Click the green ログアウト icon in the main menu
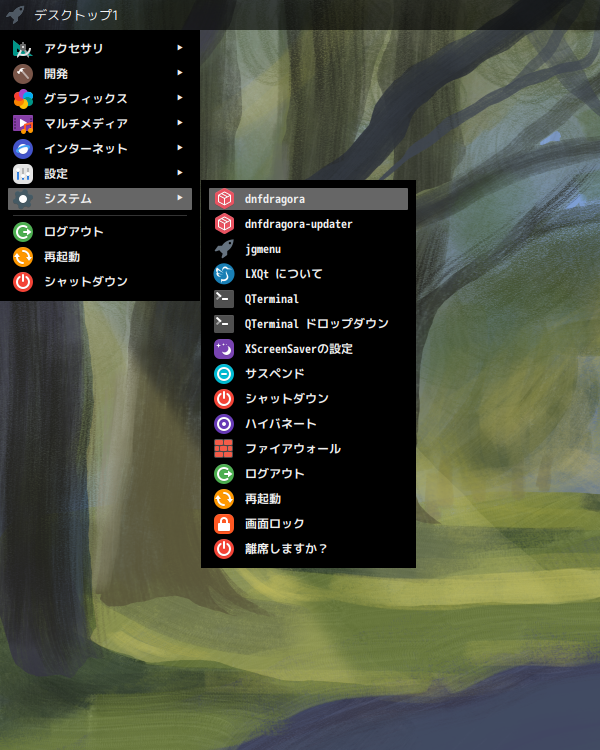 coord(22,232)
